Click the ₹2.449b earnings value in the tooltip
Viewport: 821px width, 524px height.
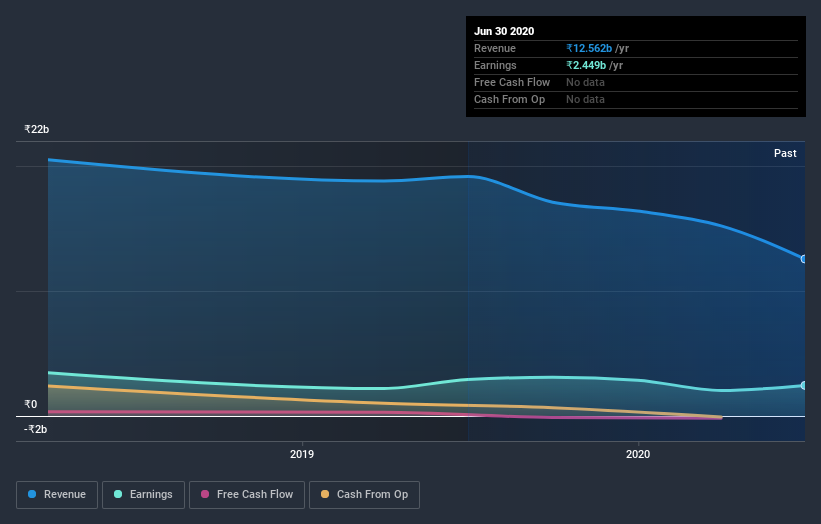pyautogui.click(x=586, y=65)
